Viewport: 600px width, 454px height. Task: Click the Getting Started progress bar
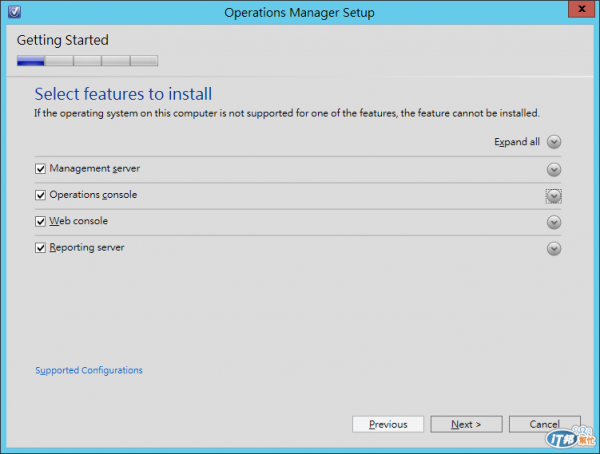point(87,61)
